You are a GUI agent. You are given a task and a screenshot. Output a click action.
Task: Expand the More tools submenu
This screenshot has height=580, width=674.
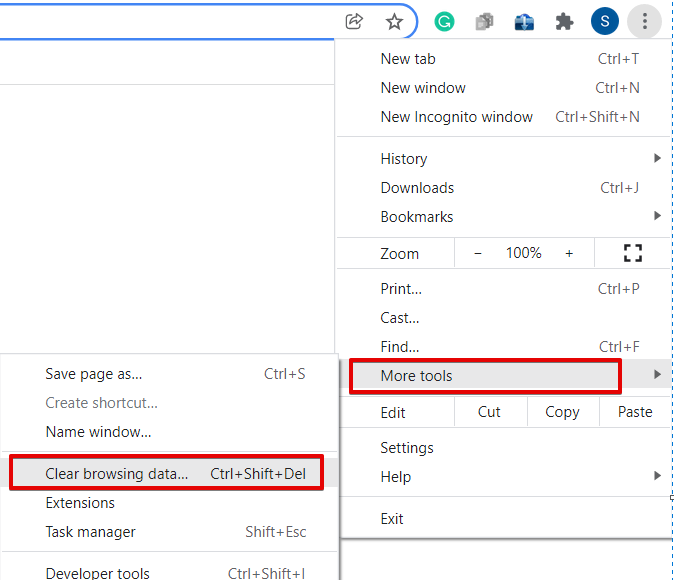pyautogui.click(x=506, y=375)
